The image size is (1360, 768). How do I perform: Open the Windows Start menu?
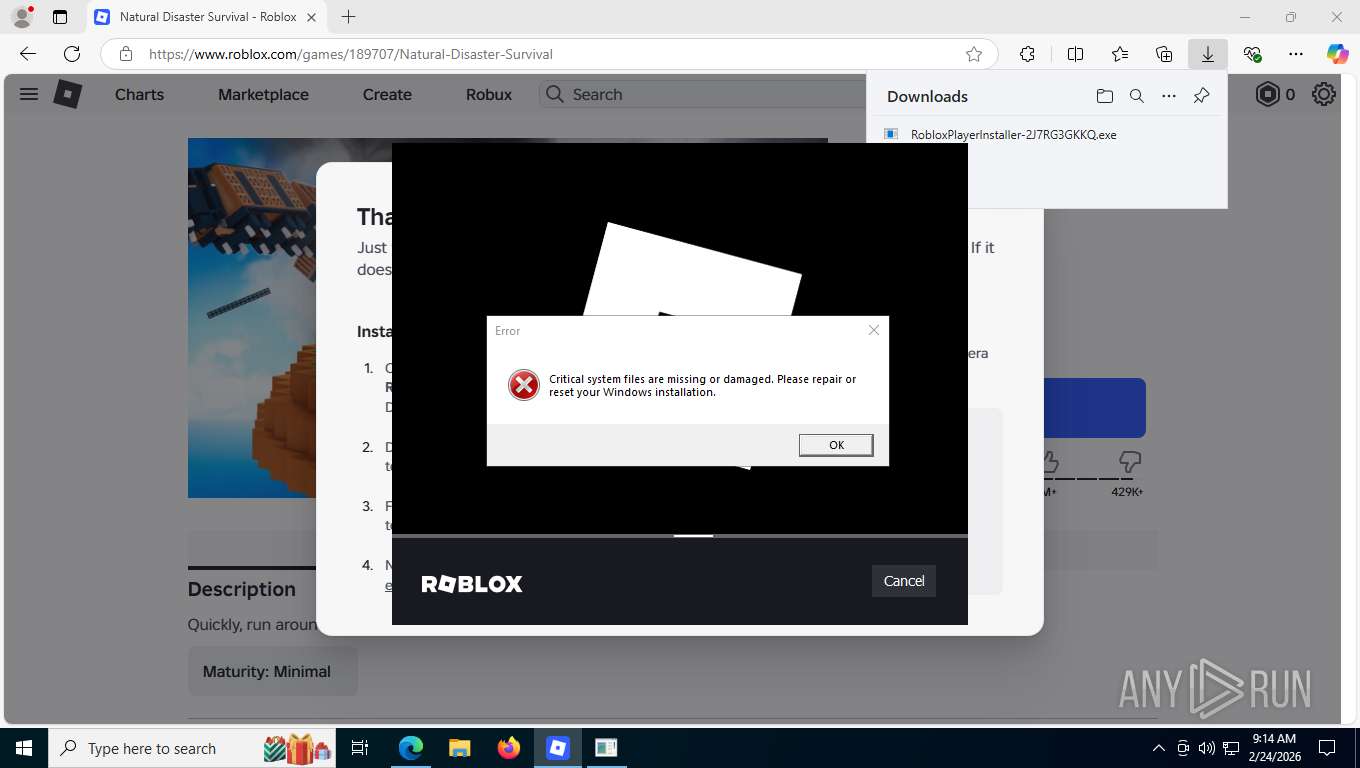tap(23, 748)
